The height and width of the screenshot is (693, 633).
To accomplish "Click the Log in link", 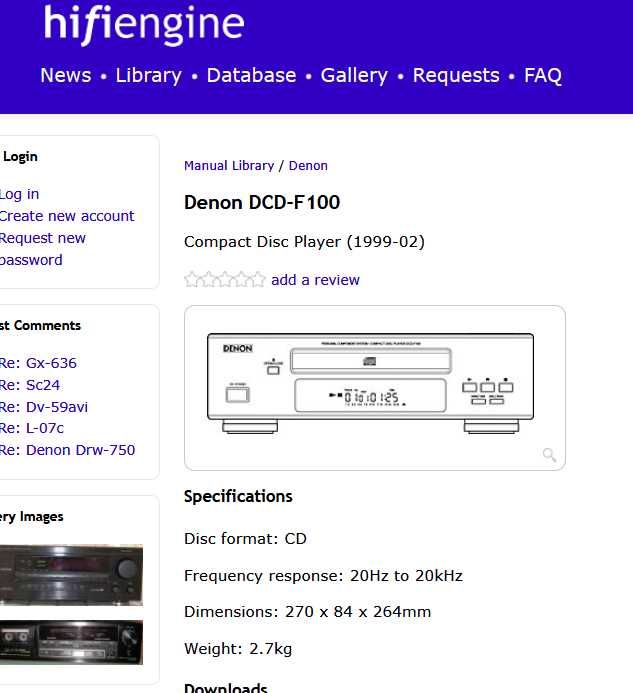I will point(19,194).
